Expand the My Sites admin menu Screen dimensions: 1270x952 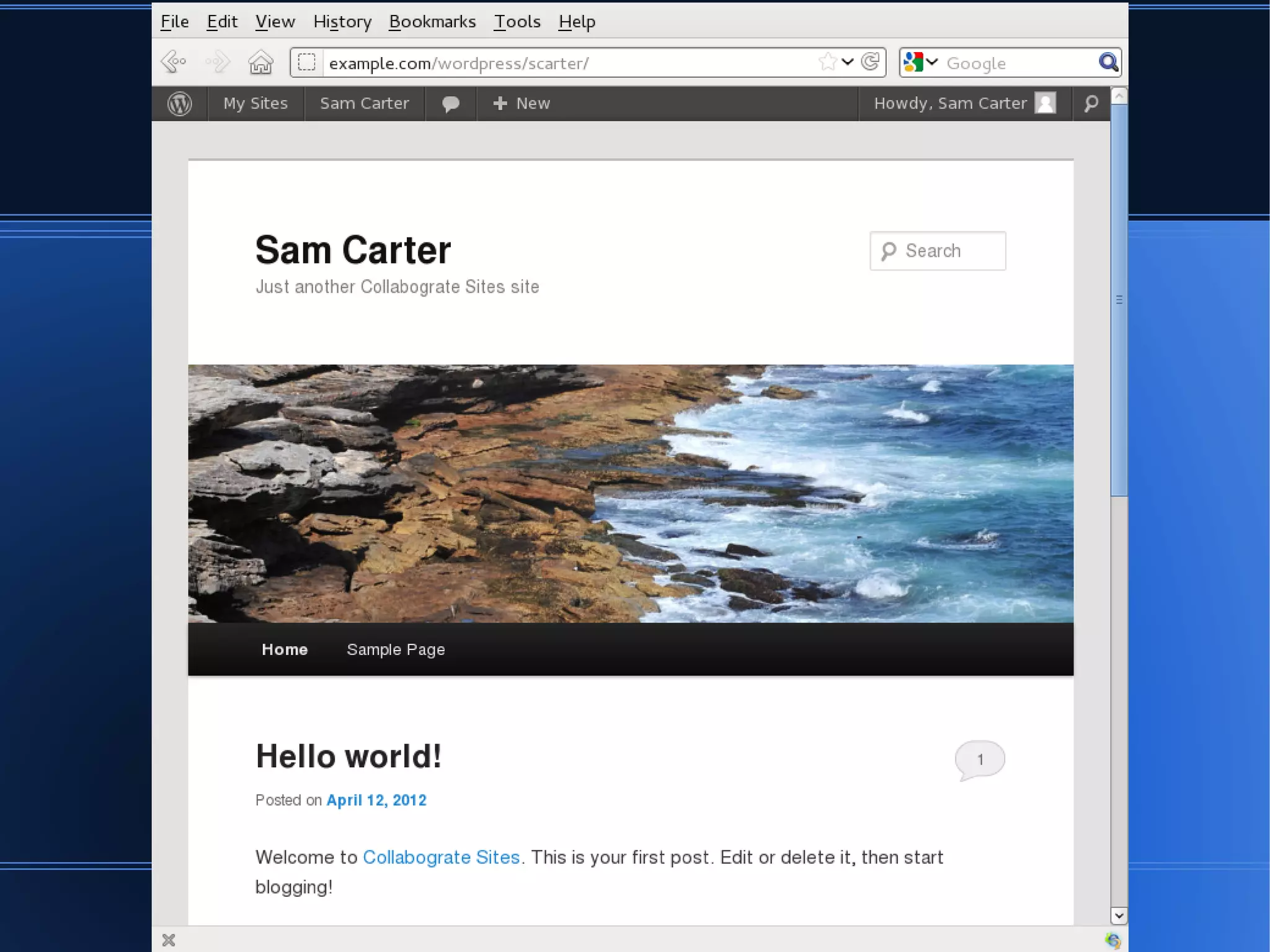pyautogui.click(x=255, y=104)
